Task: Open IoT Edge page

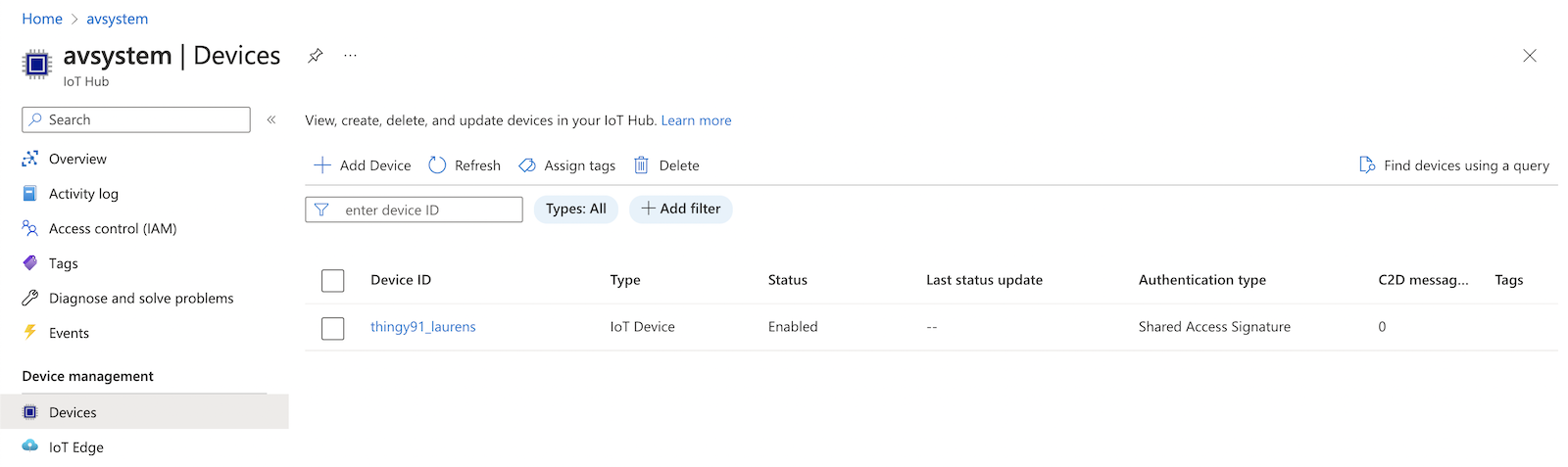Action: tap(76, 447)
